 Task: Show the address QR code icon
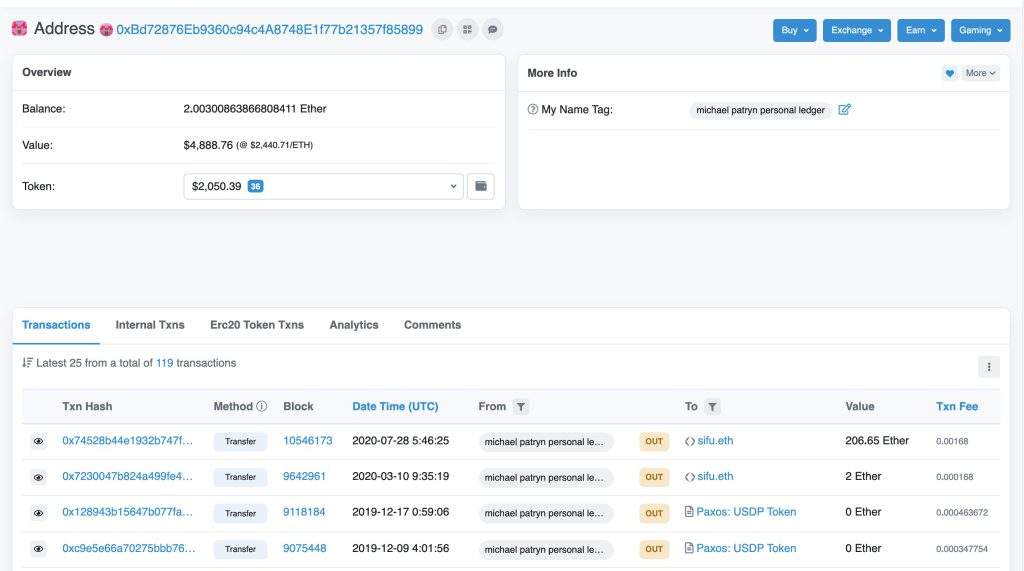coord(468,29)
